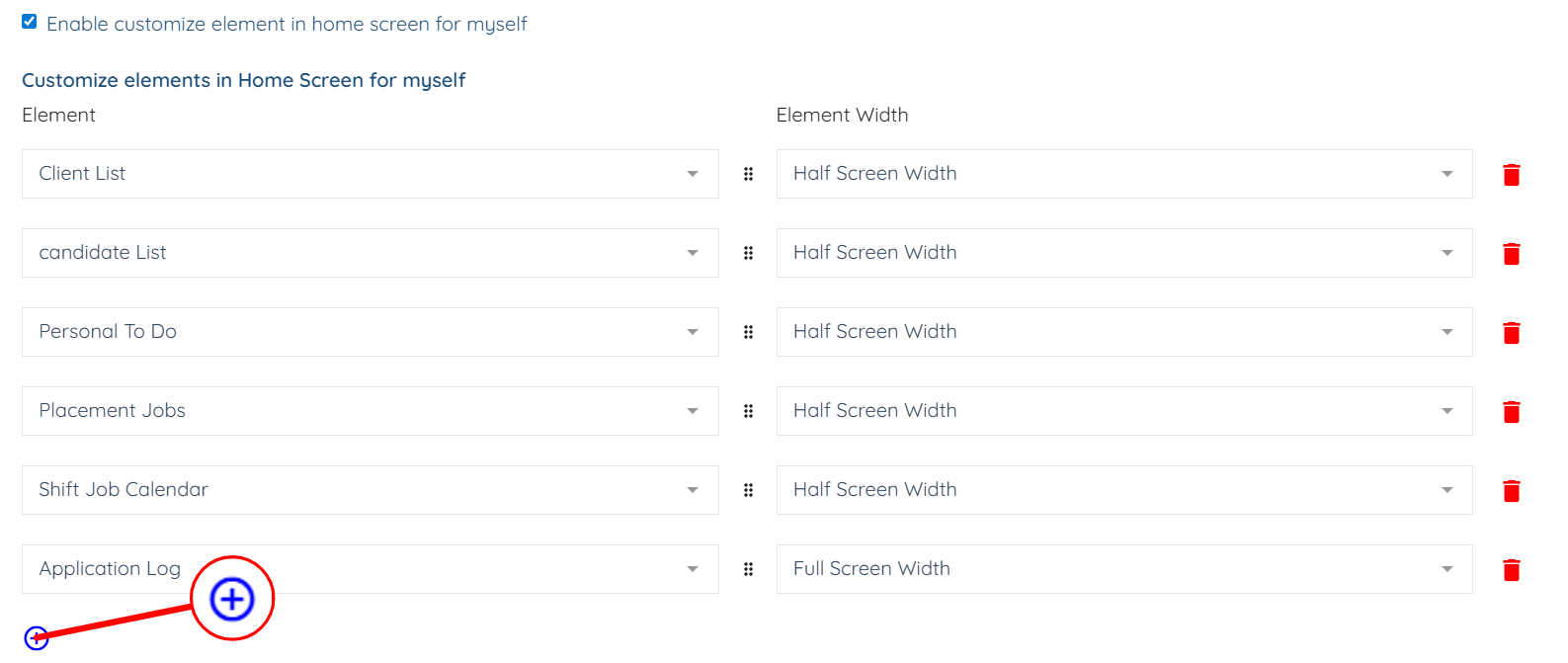
Task: Click drag handle beside Client List
Action: 748,174
